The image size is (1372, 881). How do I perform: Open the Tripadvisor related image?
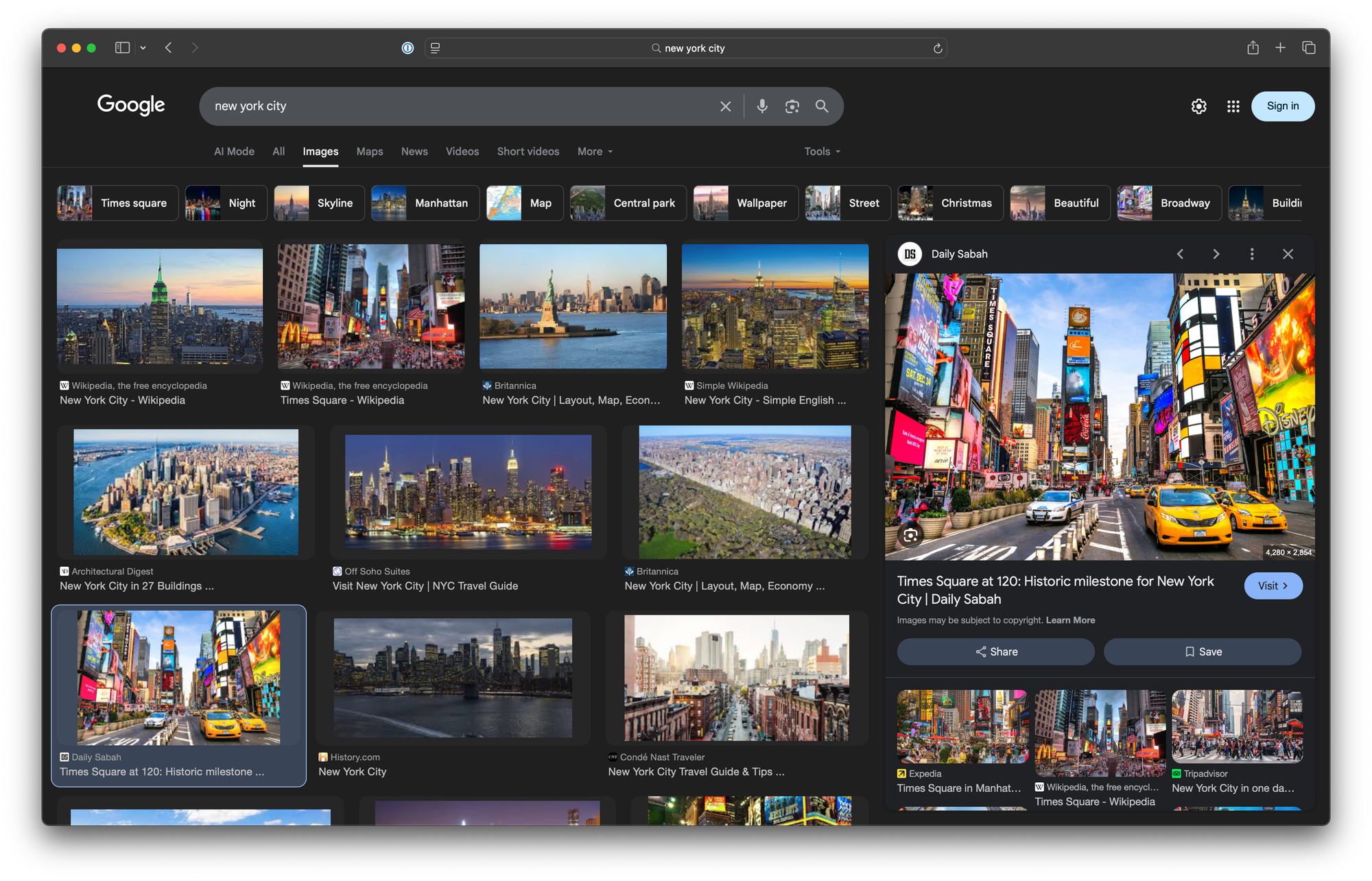(1237, 727)
